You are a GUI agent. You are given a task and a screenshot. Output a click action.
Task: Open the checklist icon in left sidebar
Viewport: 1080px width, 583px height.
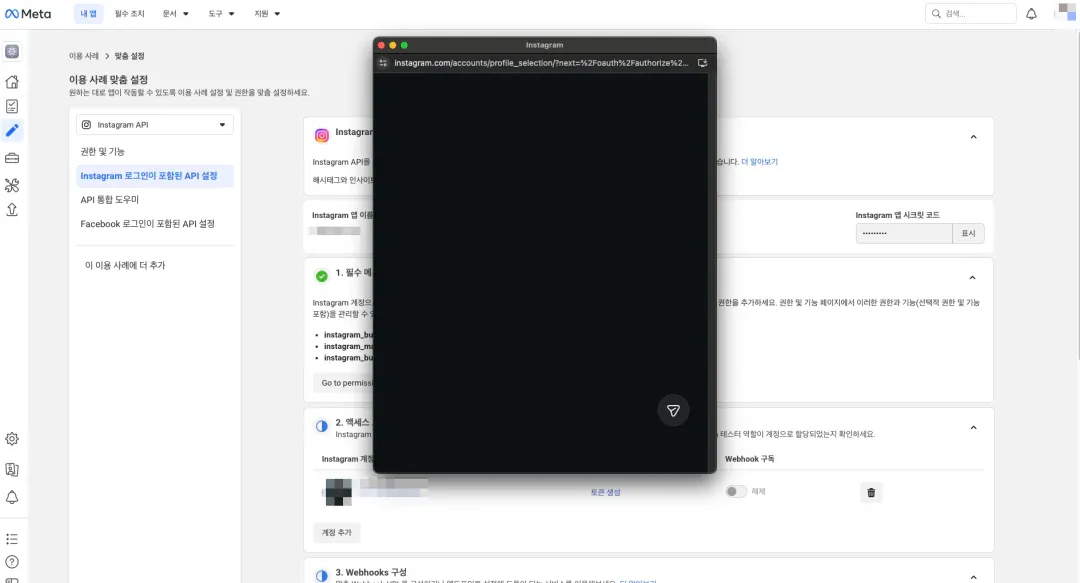pyautogui.click(x=12, y=106)
